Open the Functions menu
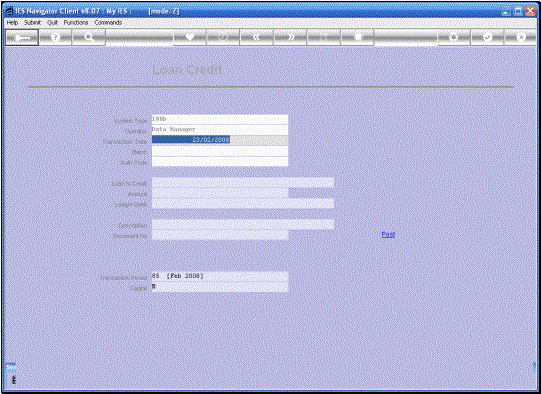 76,22
